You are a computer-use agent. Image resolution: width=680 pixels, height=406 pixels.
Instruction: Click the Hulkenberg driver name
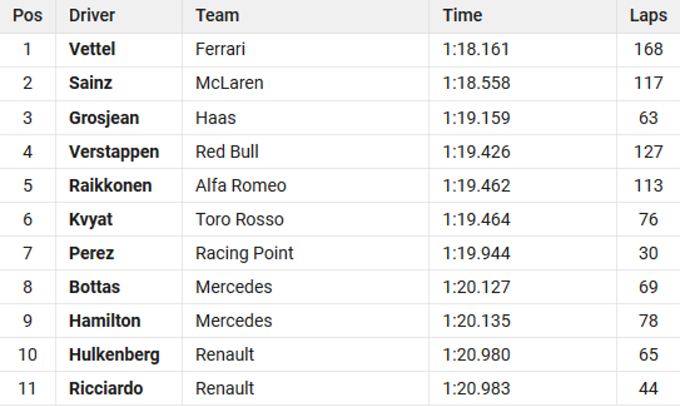pos(114,355)
